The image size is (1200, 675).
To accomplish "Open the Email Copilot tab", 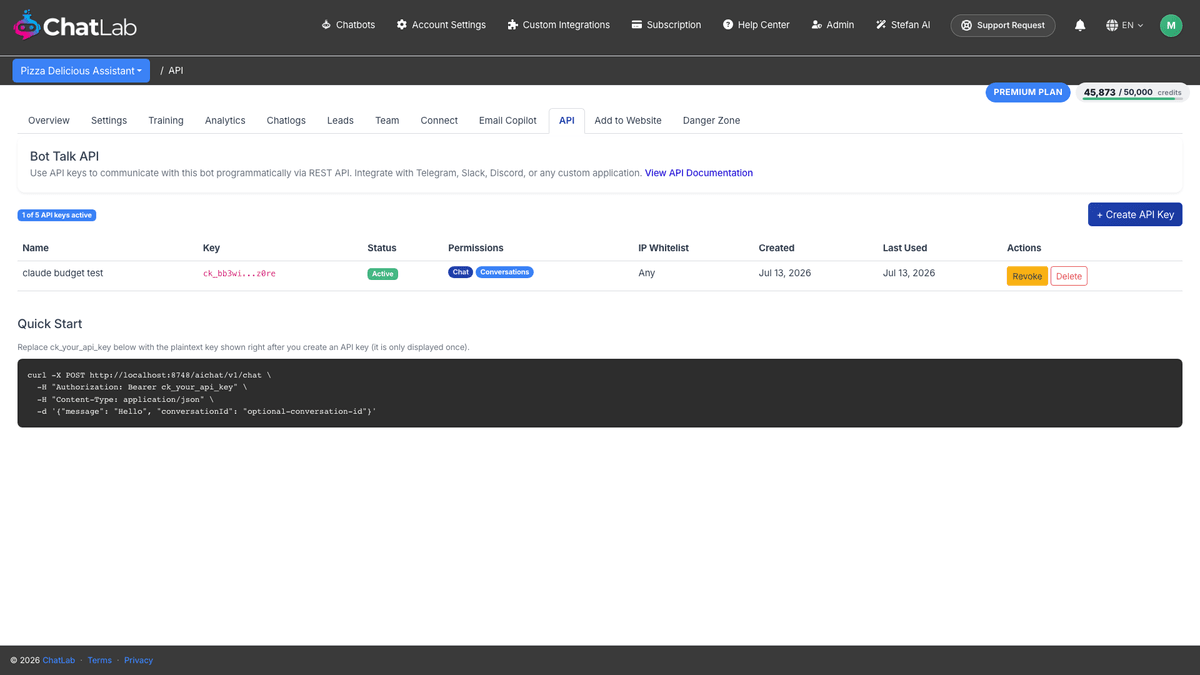I will (508, 120).
